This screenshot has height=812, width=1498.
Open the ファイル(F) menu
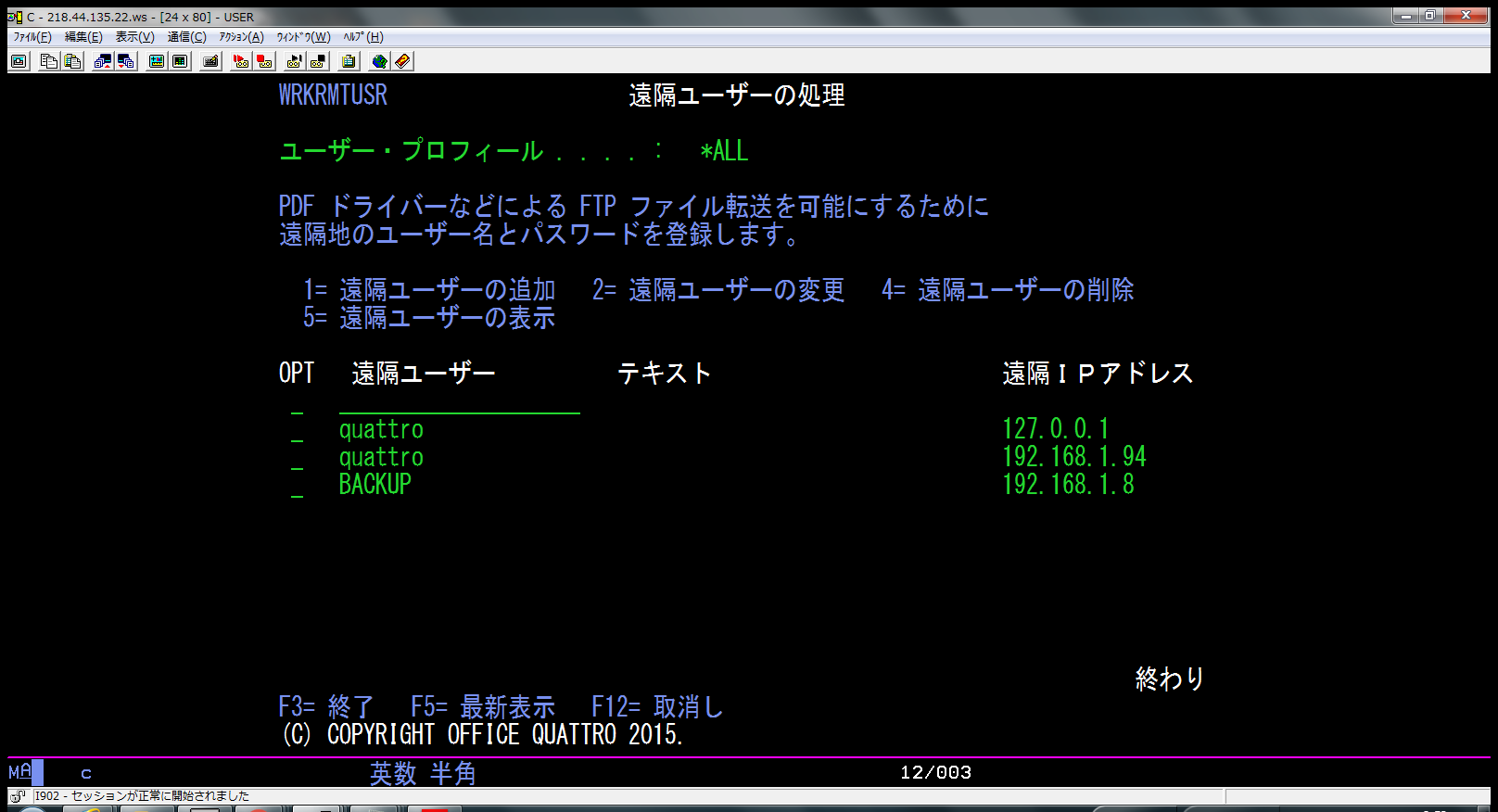(32, 37)
